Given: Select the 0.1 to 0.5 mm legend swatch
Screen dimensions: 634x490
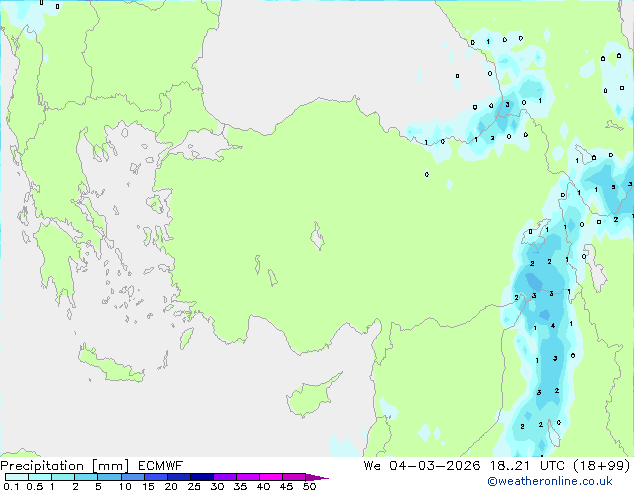Looking at the screenshot, I should coord(17,477).
